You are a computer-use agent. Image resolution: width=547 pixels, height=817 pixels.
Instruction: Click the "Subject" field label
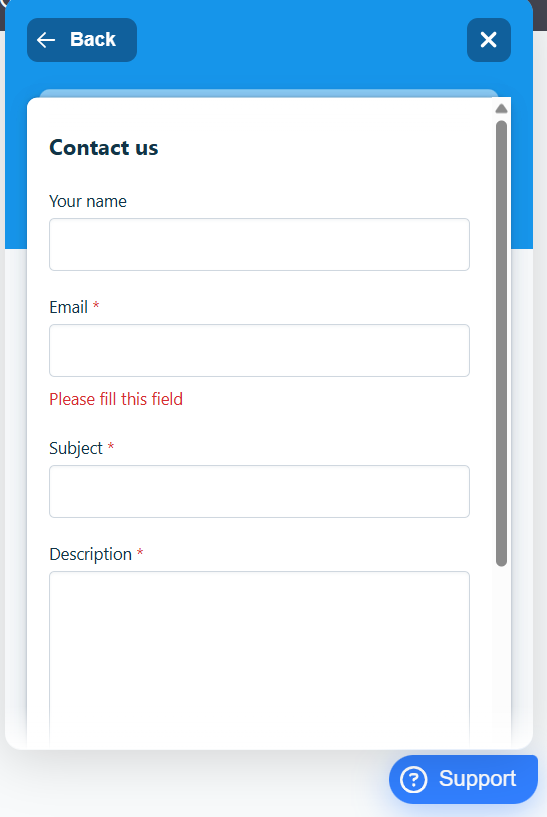[76, 449]
